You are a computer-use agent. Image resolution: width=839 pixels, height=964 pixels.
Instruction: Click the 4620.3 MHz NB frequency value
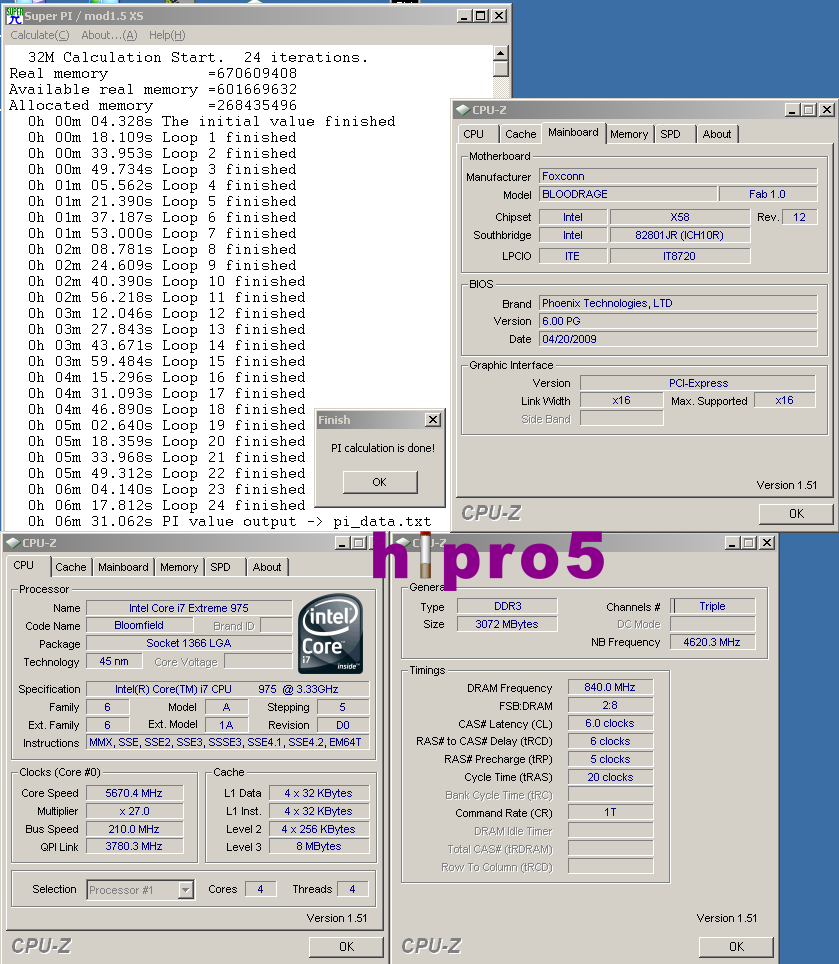pos(712,642)
